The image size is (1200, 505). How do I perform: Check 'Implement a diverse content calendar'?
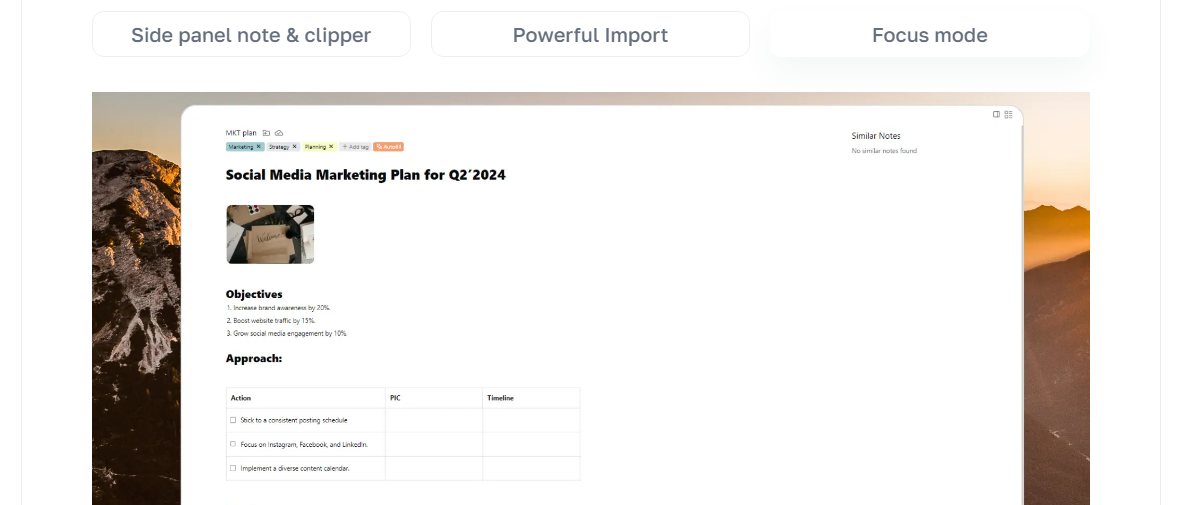tap(233, 468)
